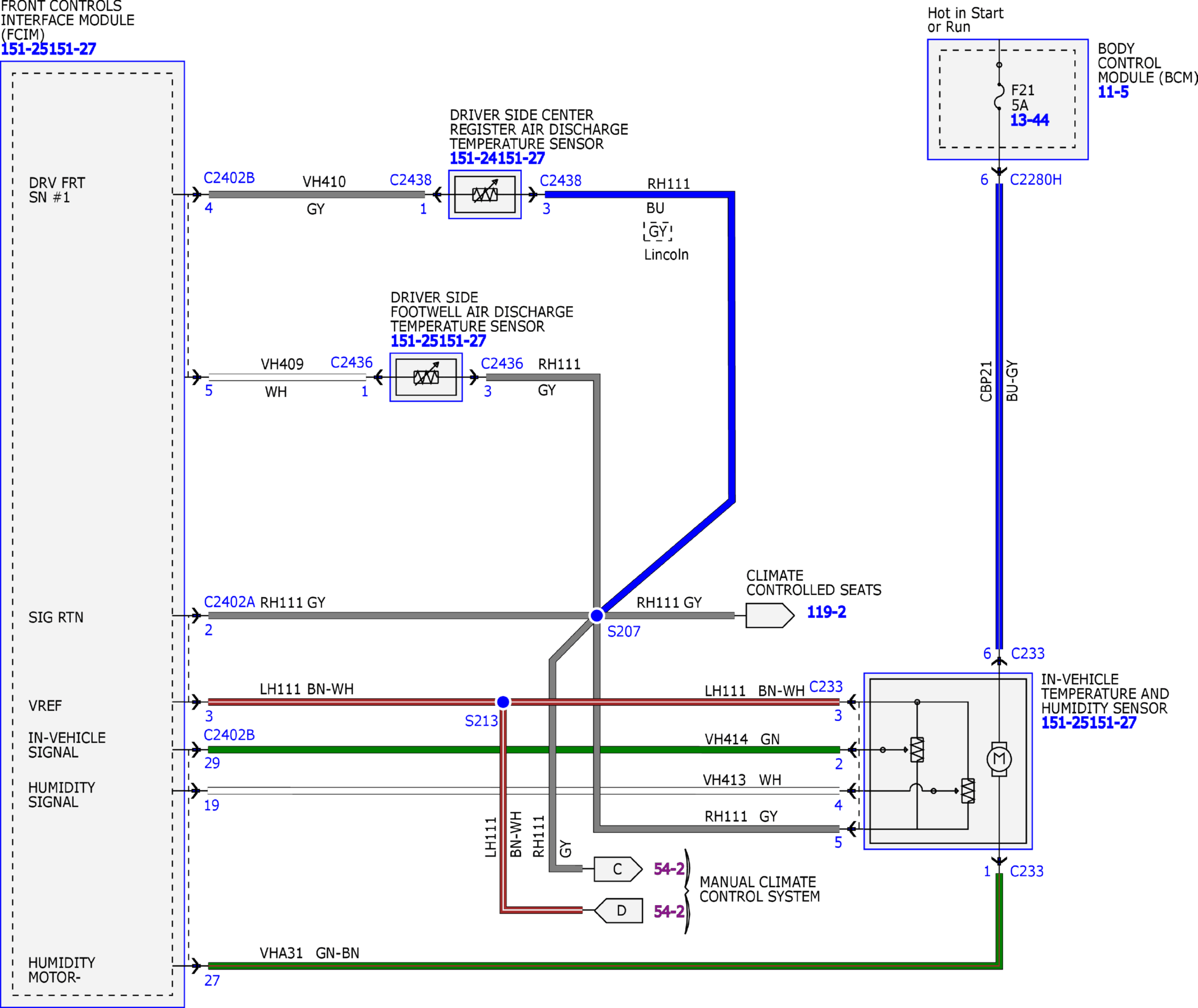Click the C233 label beside pin 6

tap(1028, 653)
